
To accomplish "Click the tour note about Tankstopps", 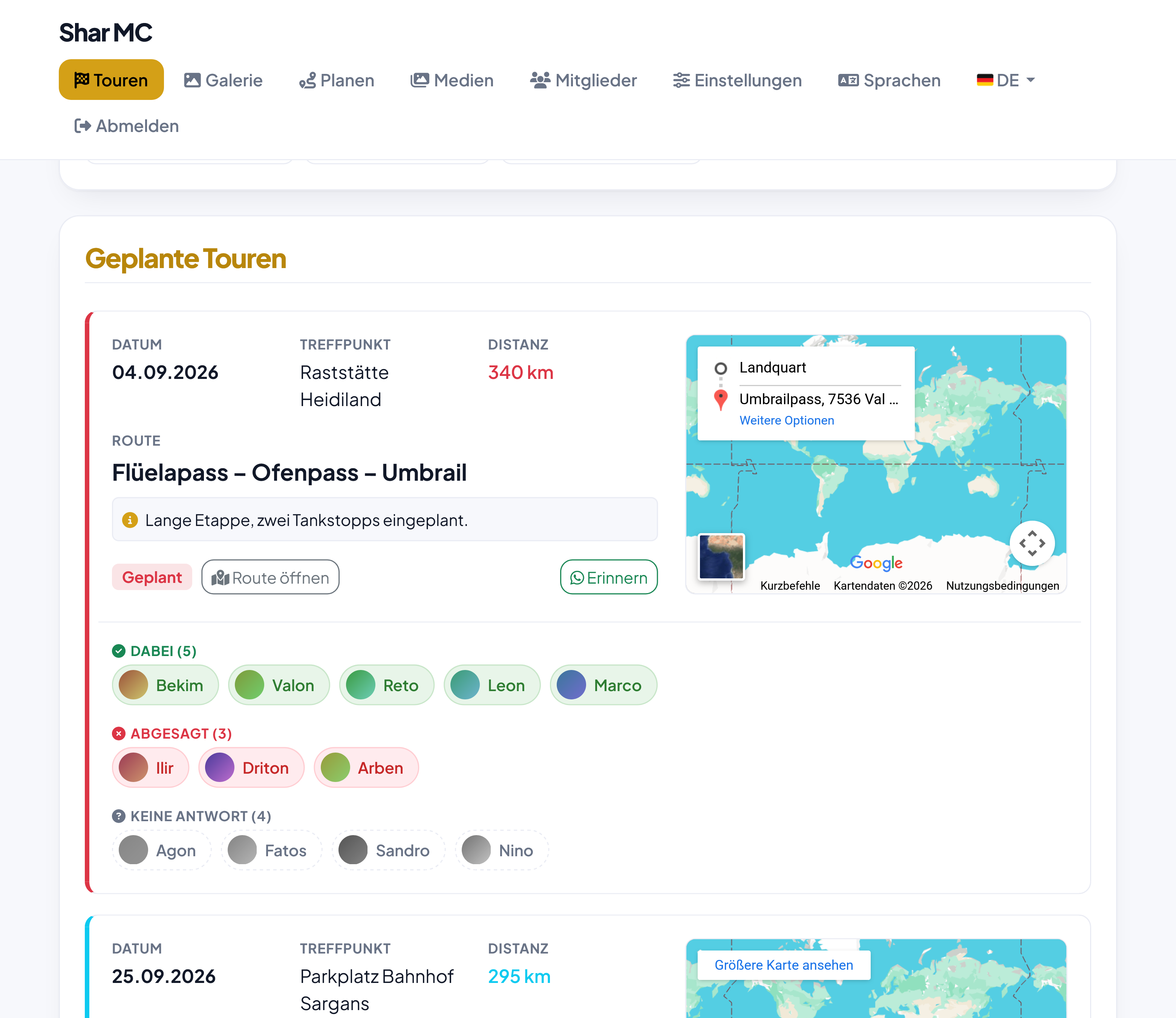I will pyautogui.click(x=306, y=520).
